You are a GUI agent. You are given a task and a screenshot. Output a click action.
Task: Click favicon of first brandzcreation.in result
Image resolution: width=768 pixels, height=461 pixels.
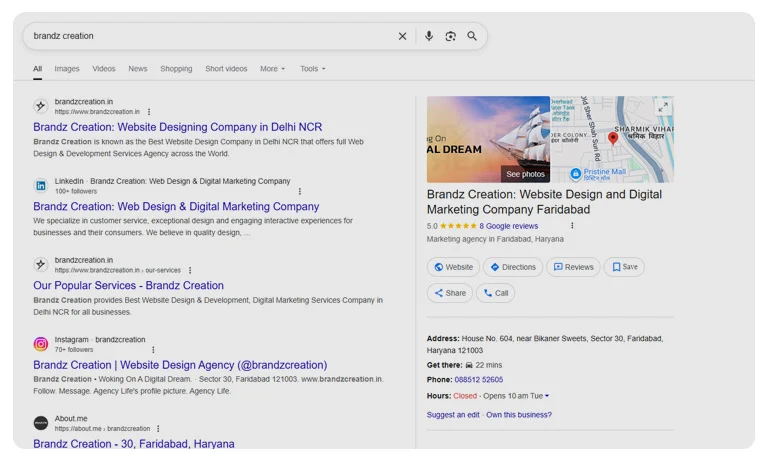click(41, 106)
